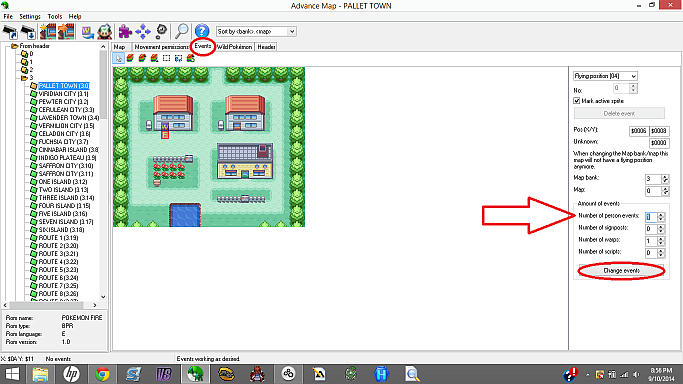
Task: Open File Explorer from the taskbar
Action: 41,374
